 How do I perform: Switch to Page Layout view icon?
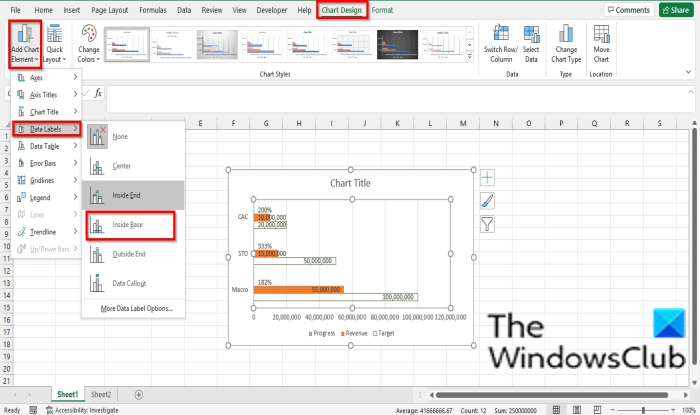tap(577, 410)
